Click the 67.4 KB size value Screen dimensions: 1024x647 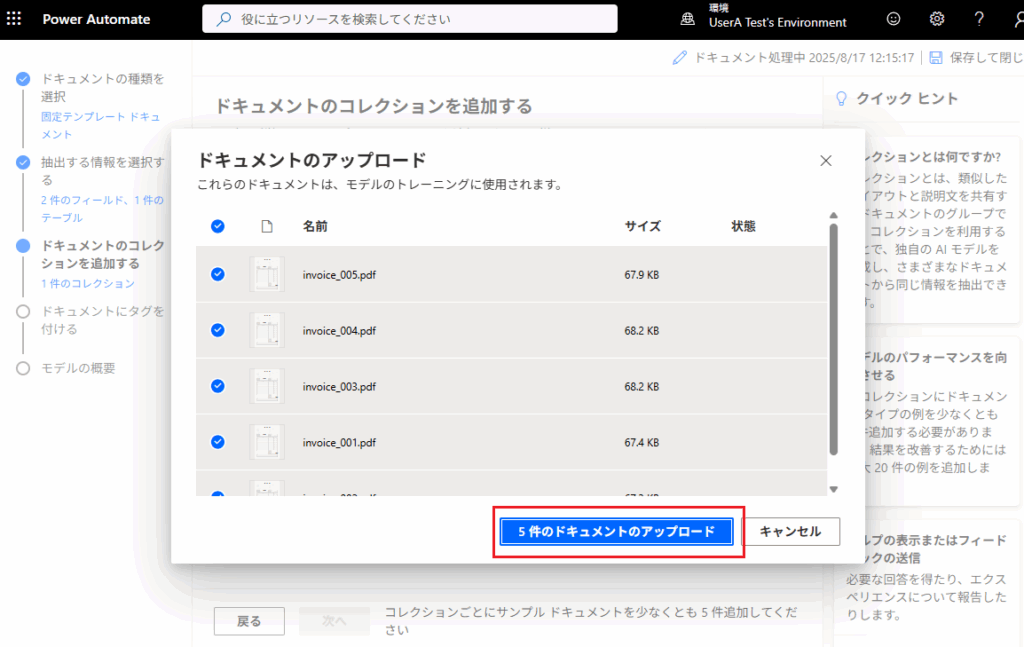641,443
